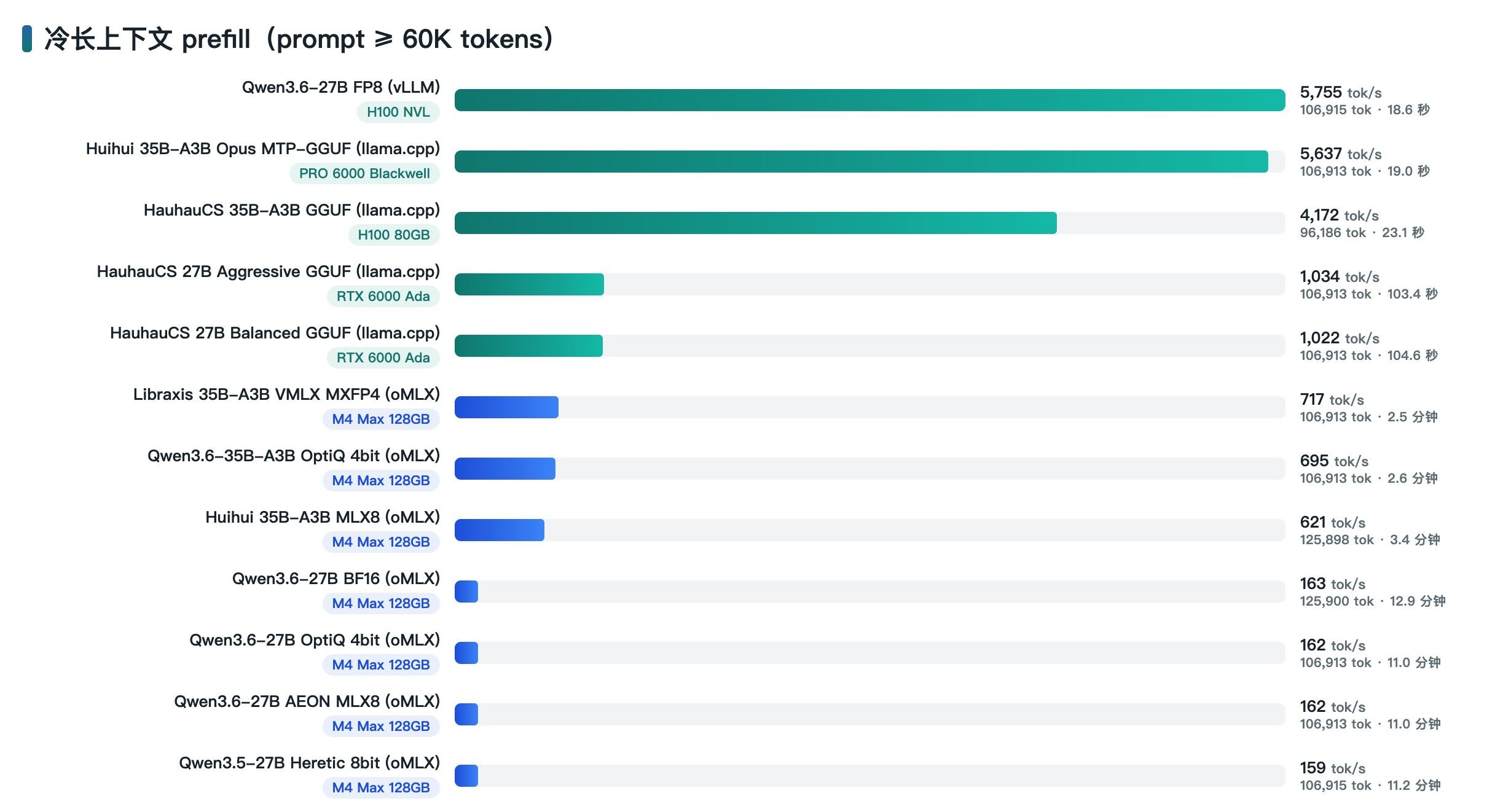Select "M4 Max 128GB" badge under Qwen3.6-27B AEON
Viewport: 1487px width, 812px height.
click(381, 726)
